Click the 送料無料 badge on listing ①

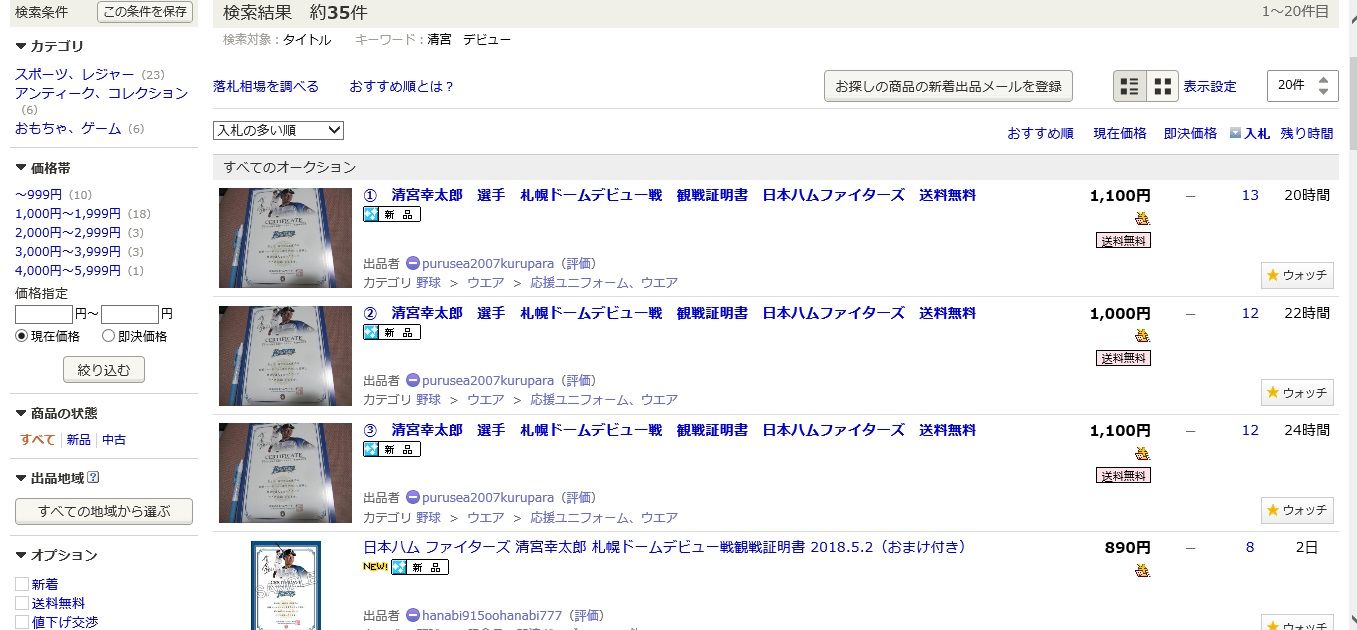[1123, 240]
